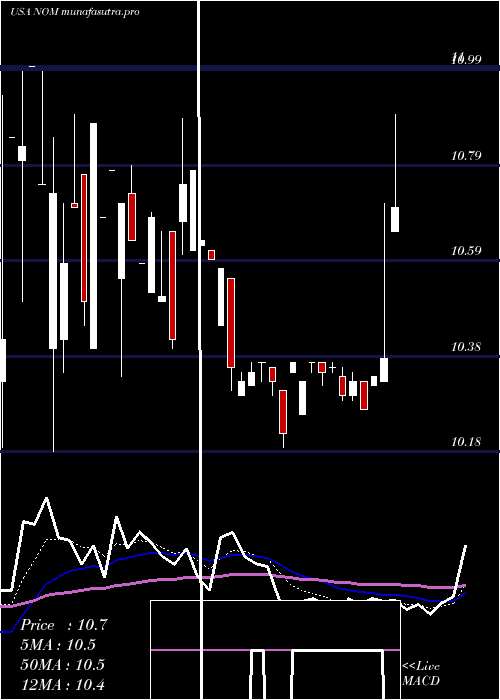Image resolution: width=500 pixels, height=700 pixels.
Task: Click the lowest red candle near 10.18
Action: pos(283,412)
